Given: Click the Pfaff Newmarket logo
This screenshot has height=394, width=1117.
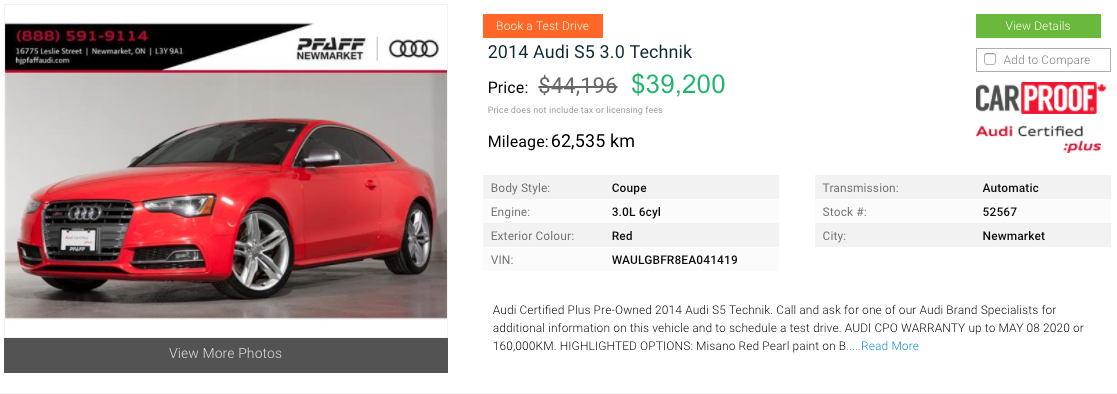Looking at the screenshot, I should point(331,48).
